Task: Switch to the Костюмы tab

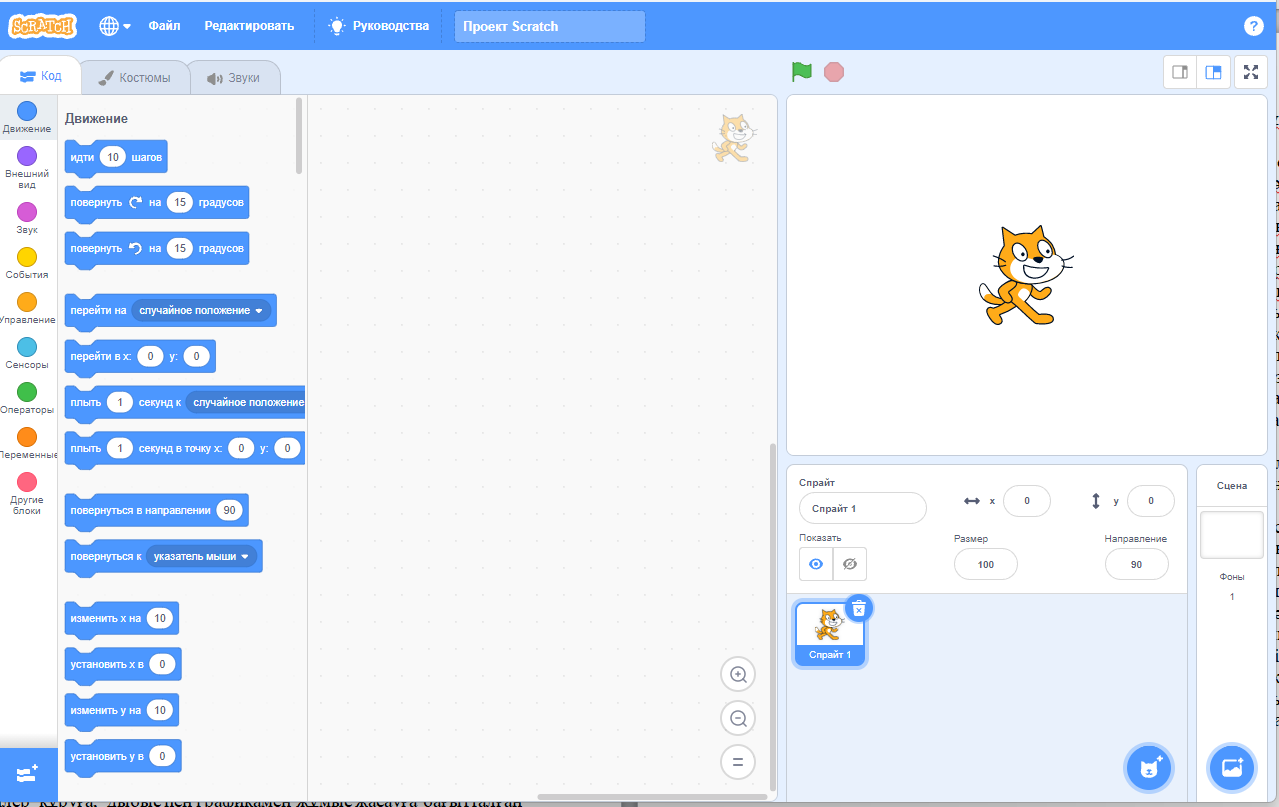Action: click(135, 77)
